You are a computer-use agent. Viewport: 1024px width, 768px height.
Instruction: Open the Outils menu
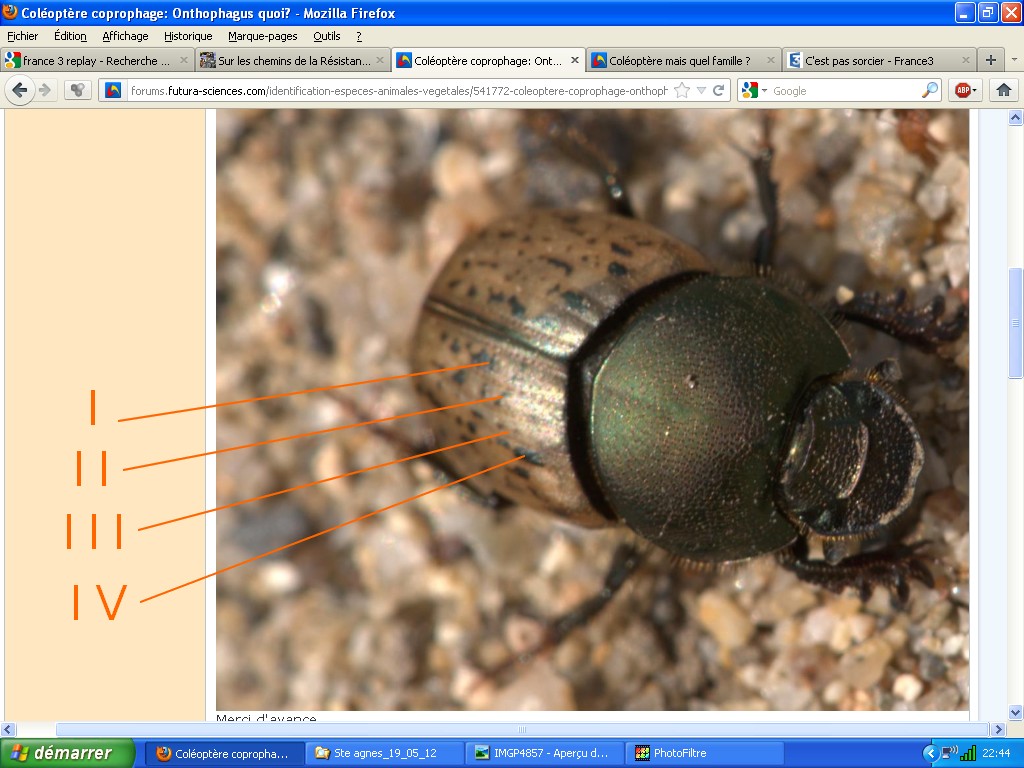(x=327, y=36)
